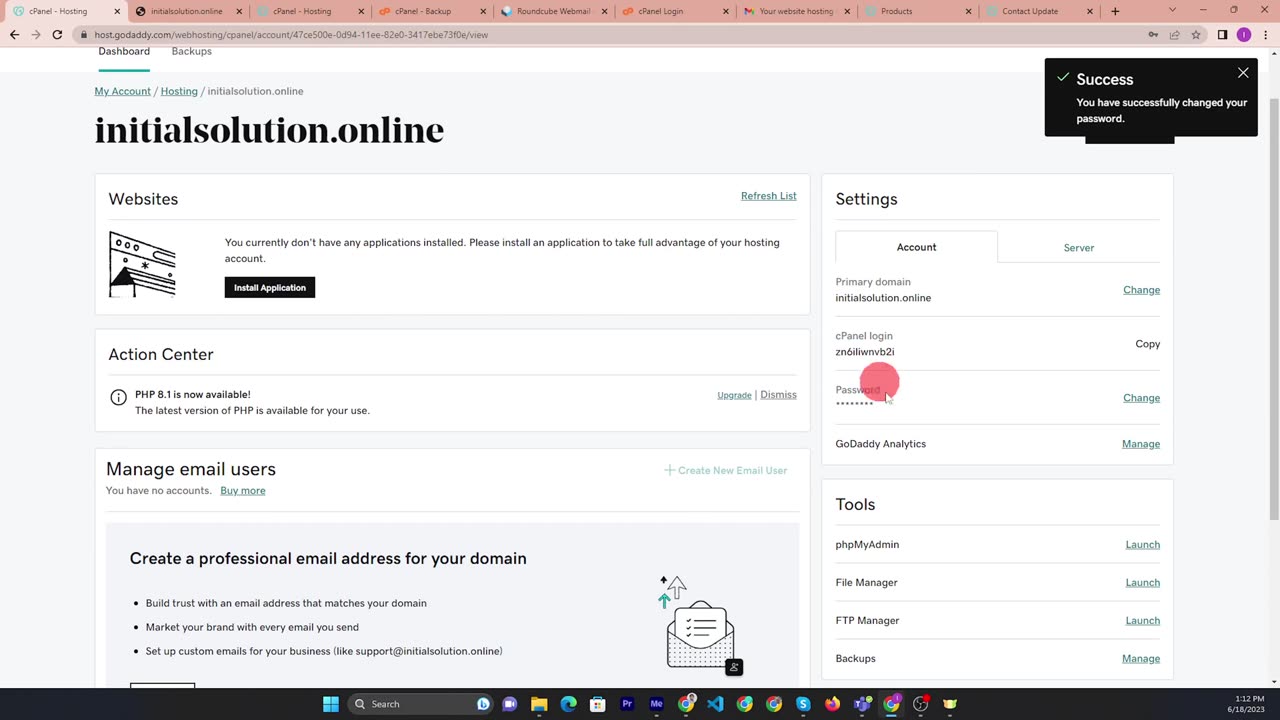Switch to the Products tab
This screenshot has width=1280, height=720.
[x=916, y=11]
